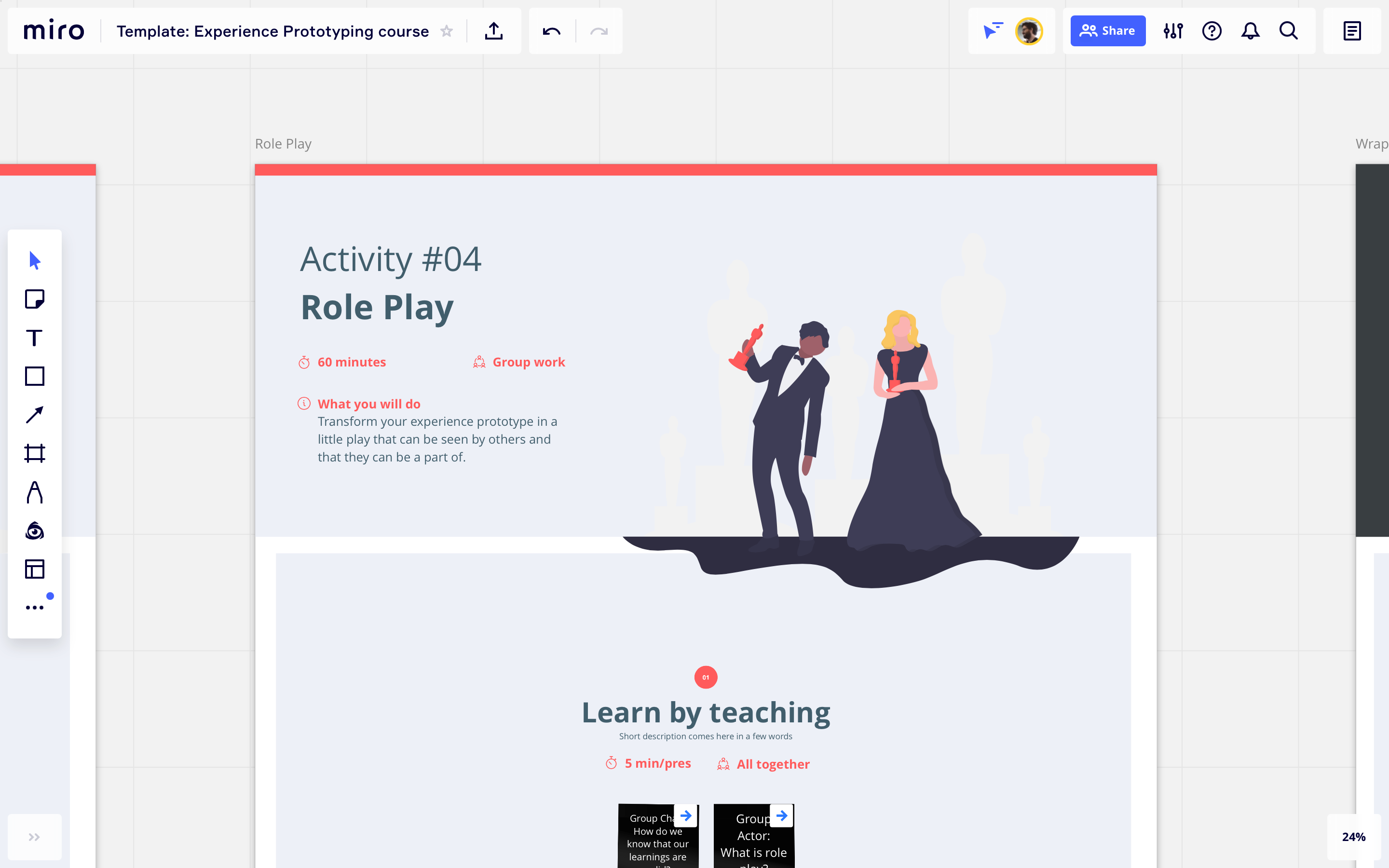Click the export board icon
The height and width of the screenshot is (868, 1389).
493,31
